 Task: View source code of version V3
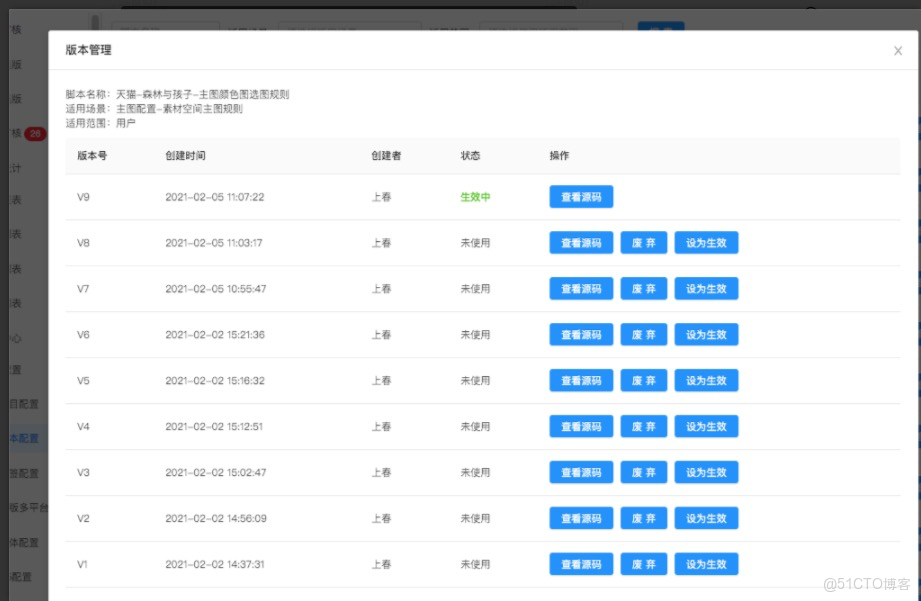[x=581, y=472]
